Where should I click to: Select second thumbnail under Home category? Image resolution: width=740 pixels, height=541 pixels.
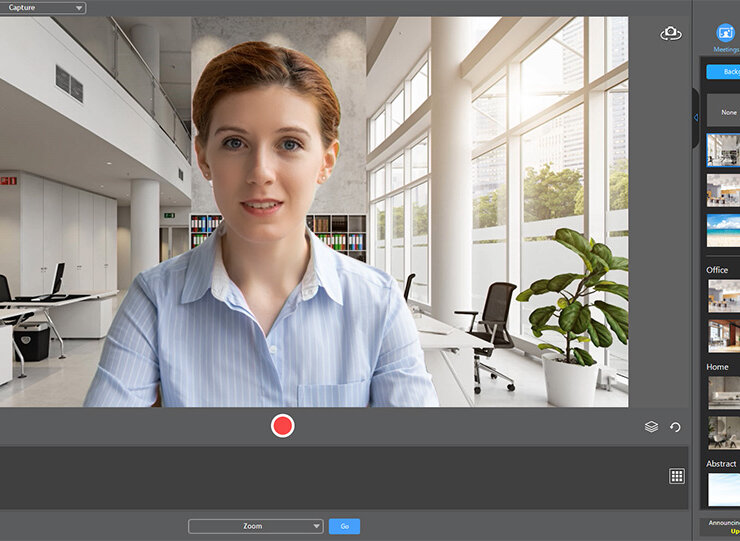coord(723,432)
